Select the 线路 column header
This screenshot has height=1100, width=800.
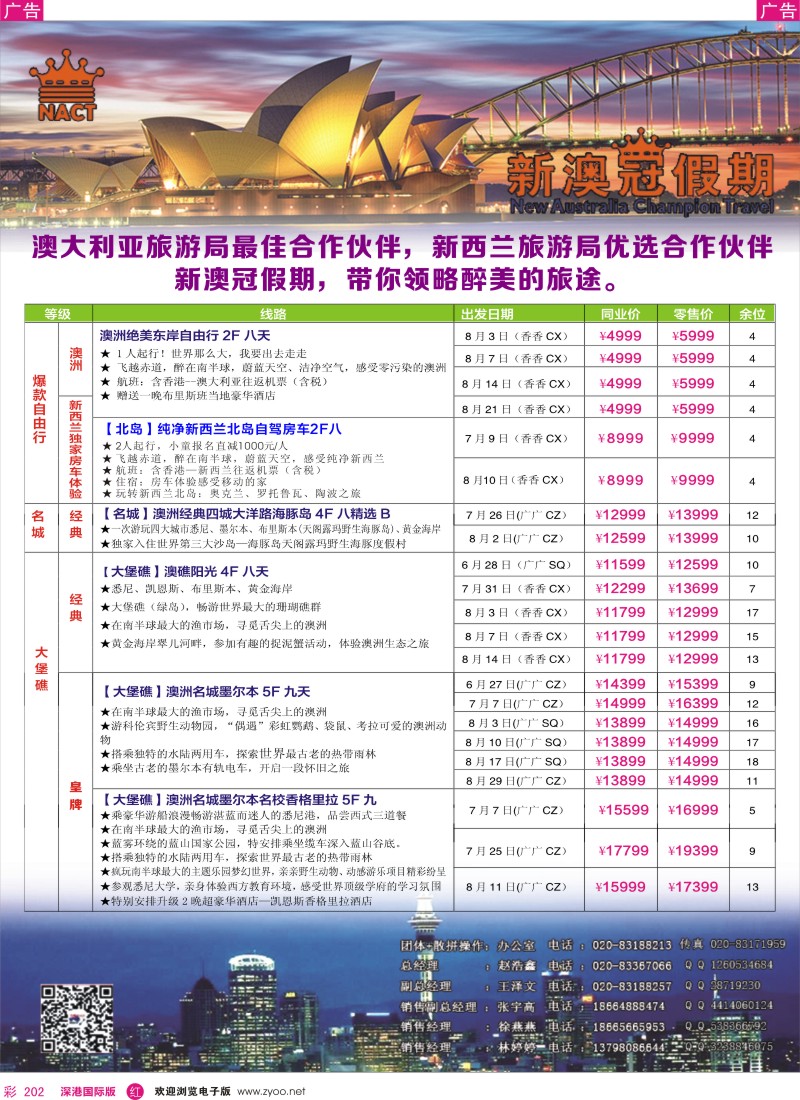coord(273,314)
